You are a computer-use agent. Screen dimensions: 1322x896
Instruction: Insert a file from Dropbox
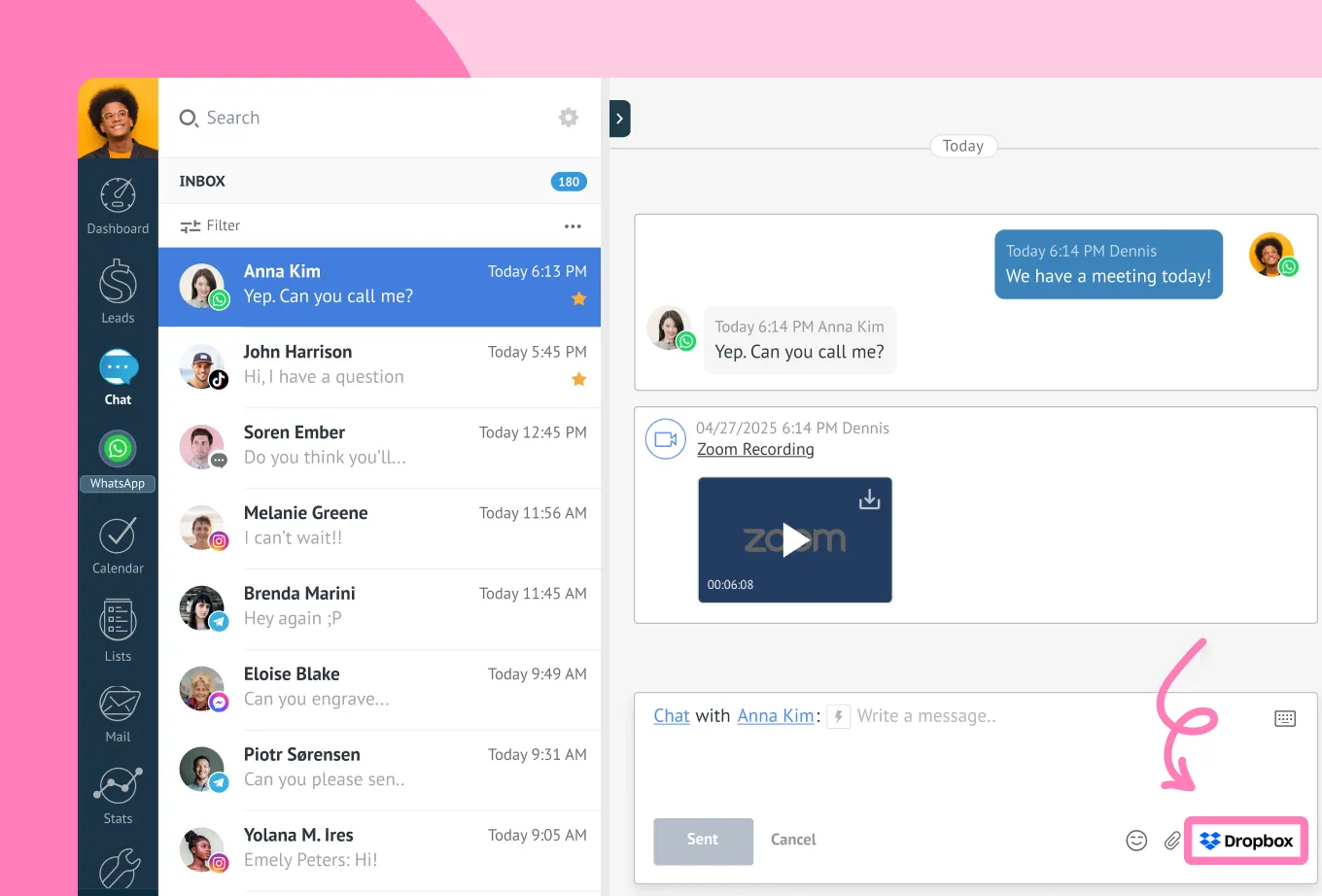tap(1245, 840)
